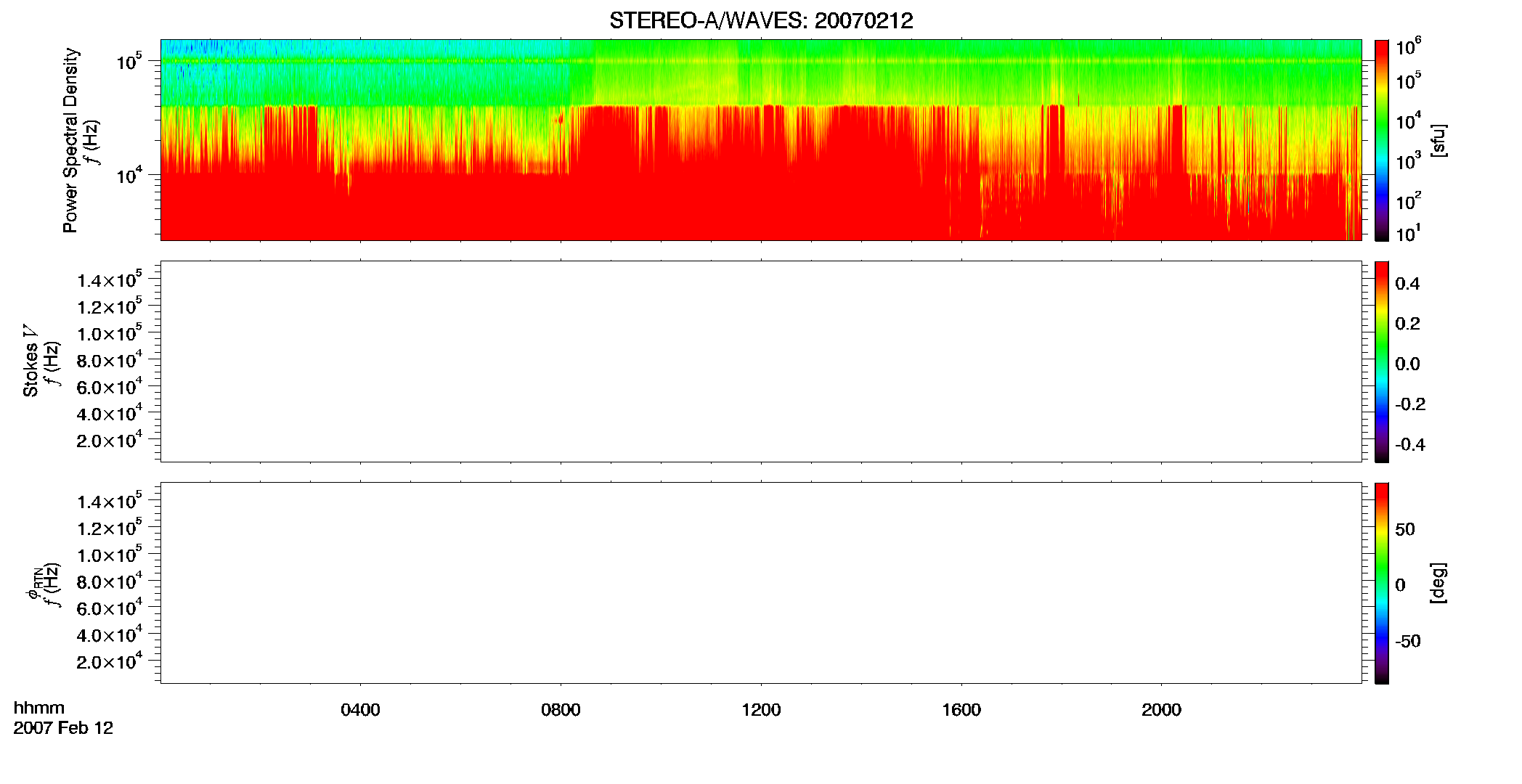Select the "0800" time tick label
This screenshot has height=784, width=1522.
[x=561, y=710]
